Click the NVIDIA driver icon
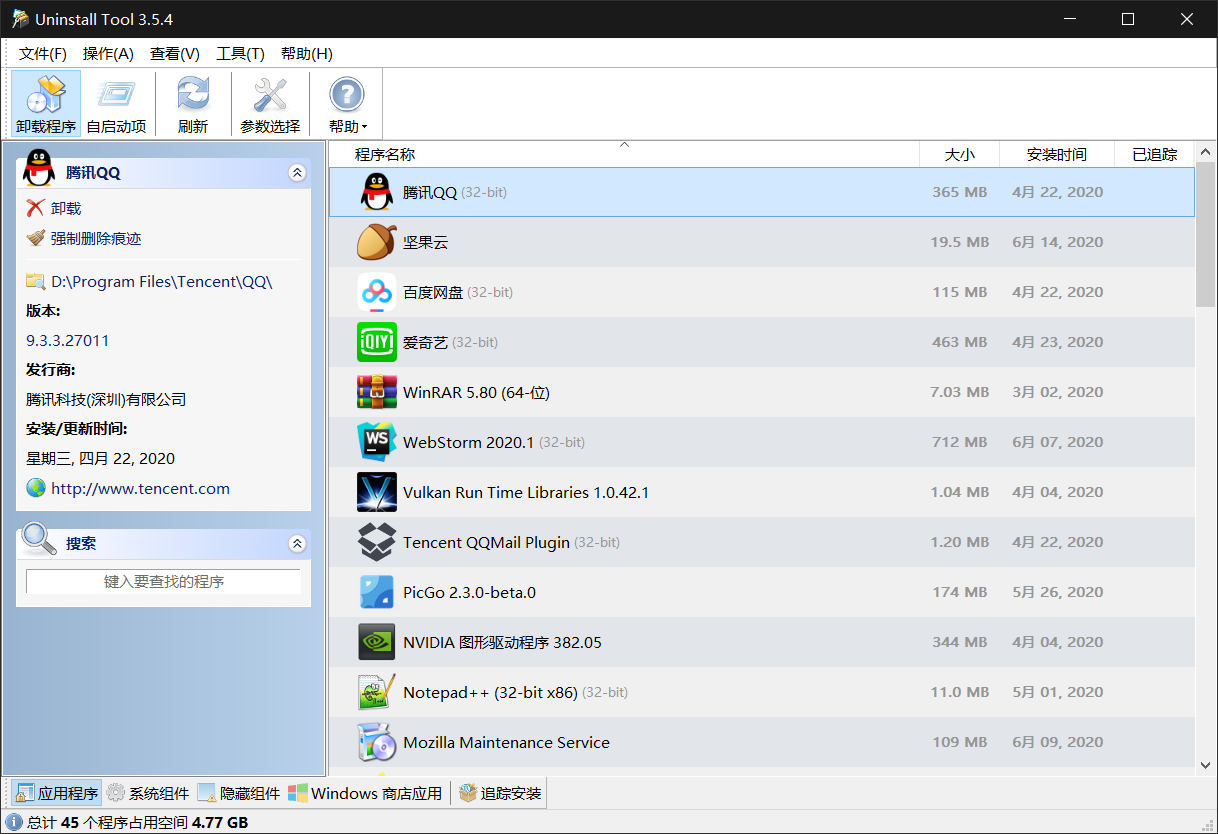This screenshot has height=834, width=1218. (x=377, y=642)
